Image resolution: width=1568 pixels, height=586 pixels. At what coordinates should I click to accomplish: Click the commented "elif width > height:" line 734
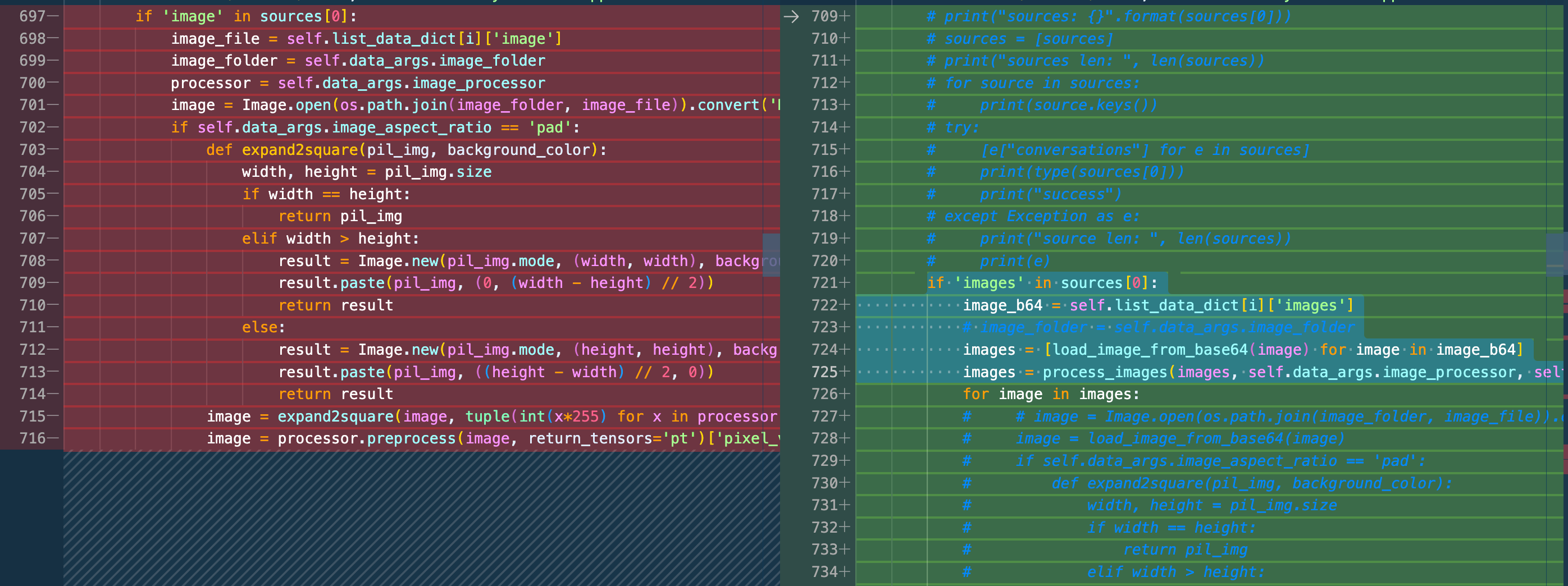click(1113, 572)
